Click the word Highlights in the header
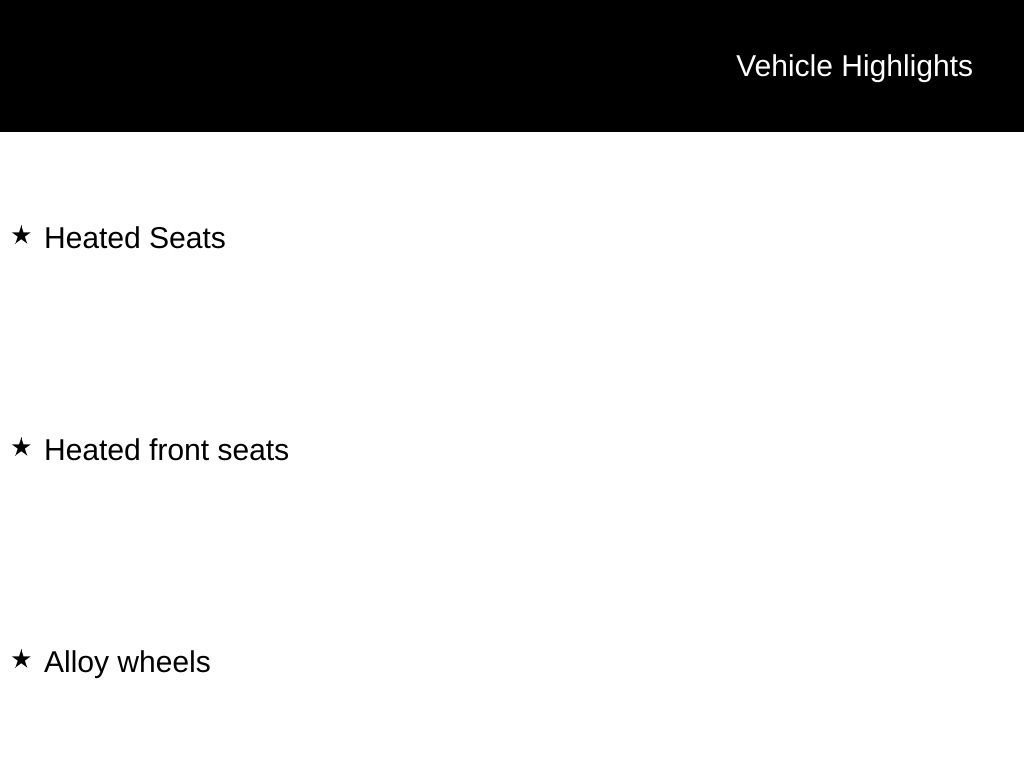This screenshot has width=1024, height=768. click(907, 67)
